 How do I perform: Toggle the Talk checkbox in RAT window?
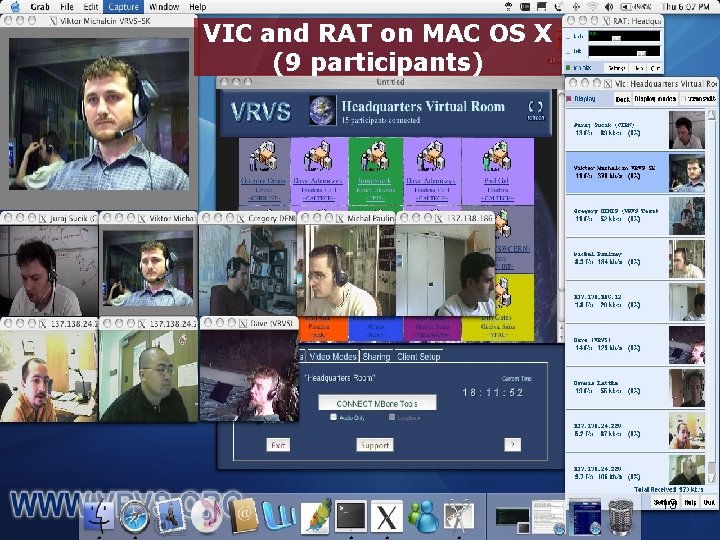568,51
